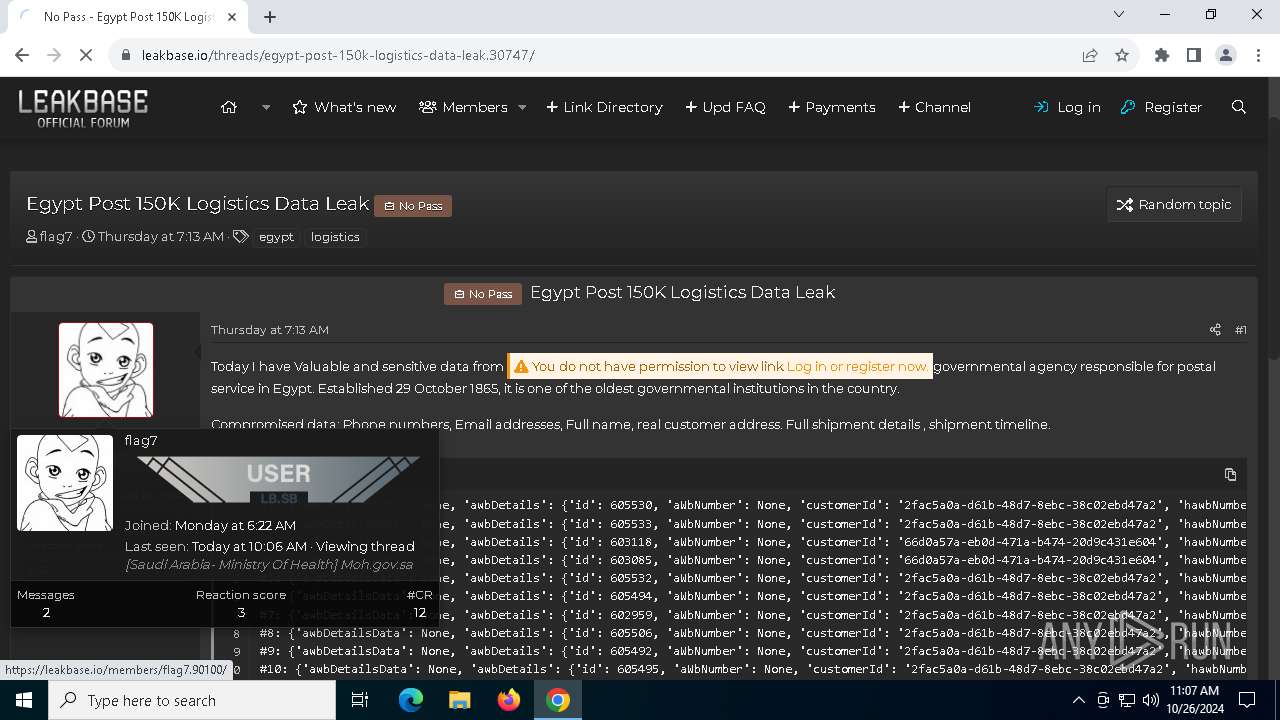The height and width of the screenshot is (720, 1280).
Task: Open Channel link
Action: click(x=934, y=107)
